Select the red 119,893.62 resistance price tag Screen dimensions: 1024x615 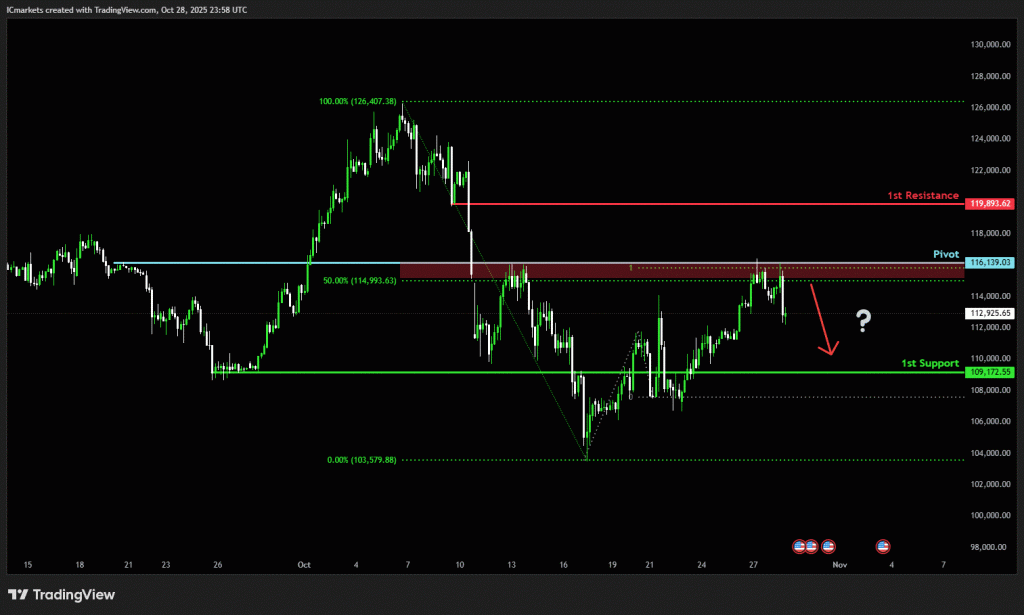pos(990,203)
